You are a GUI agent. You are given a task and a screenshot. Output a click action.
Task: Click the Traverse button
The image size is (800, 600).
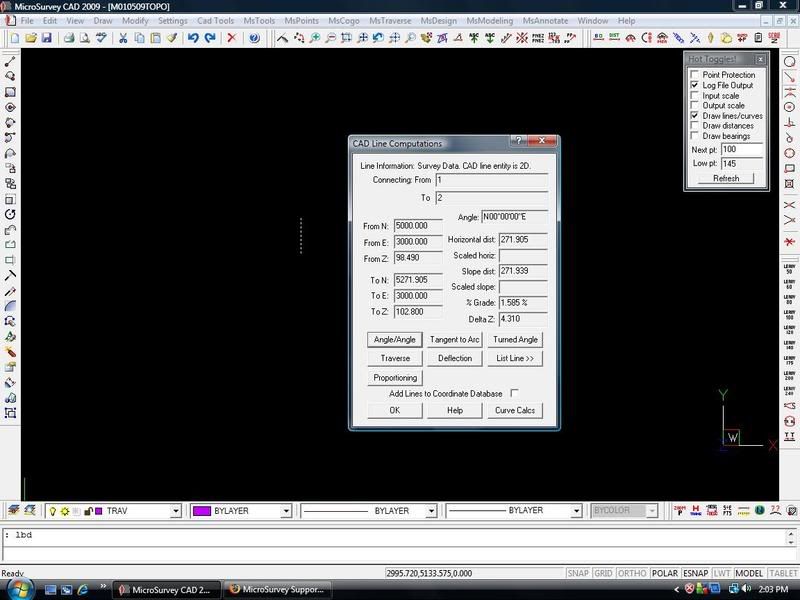tap(395, 358)
